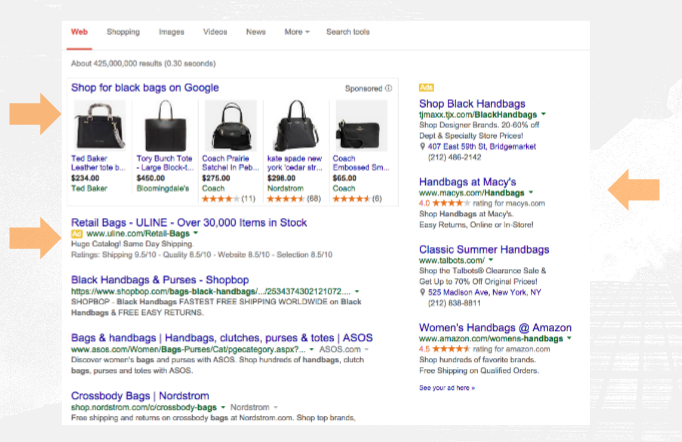This screenshot has width=682, height=442.
Task: Expand the ASOS.com source dropdown
Action: tap(366, 349)
